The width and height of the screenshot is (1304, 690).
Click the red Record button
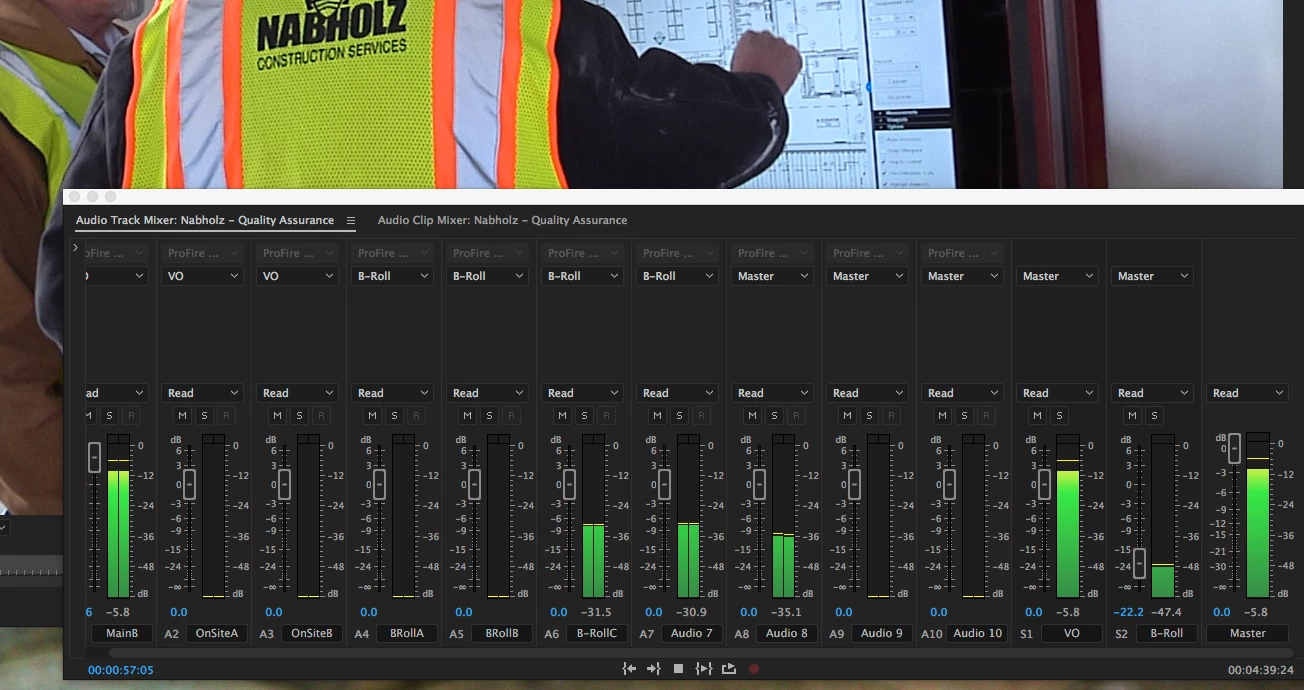click(753, 669)
